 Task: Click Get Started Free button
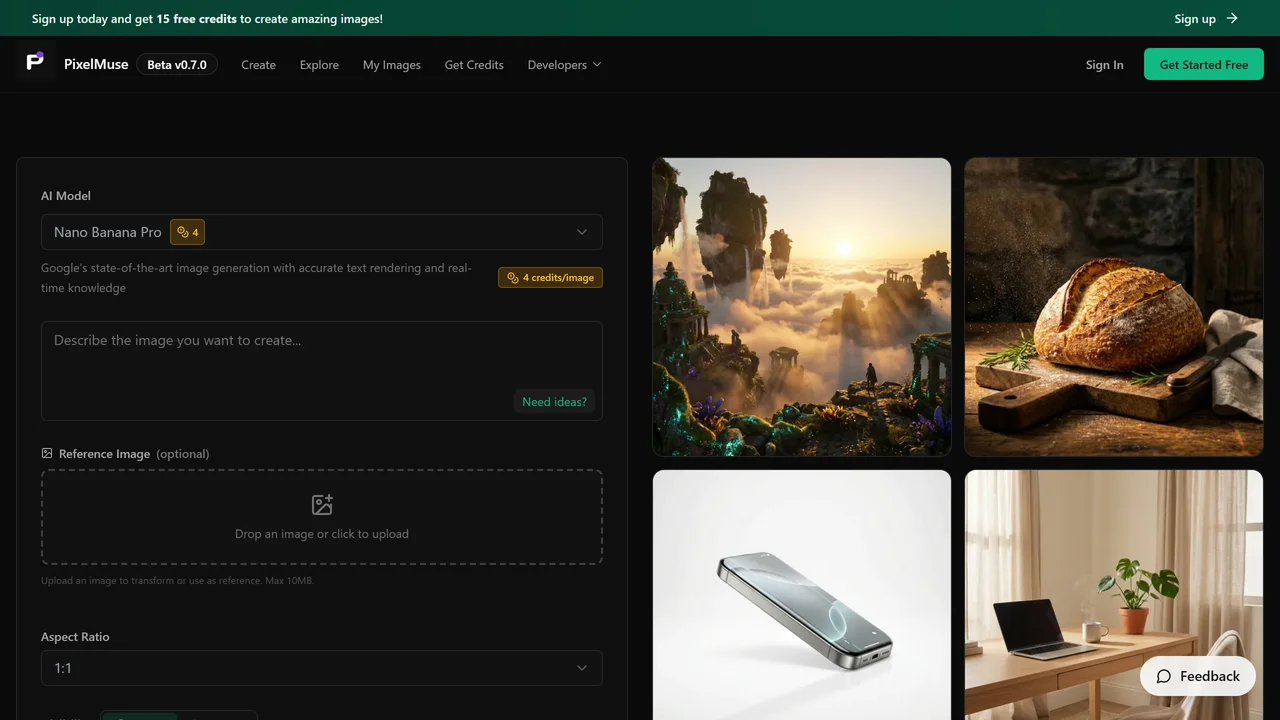click(x=1204, y=65)
